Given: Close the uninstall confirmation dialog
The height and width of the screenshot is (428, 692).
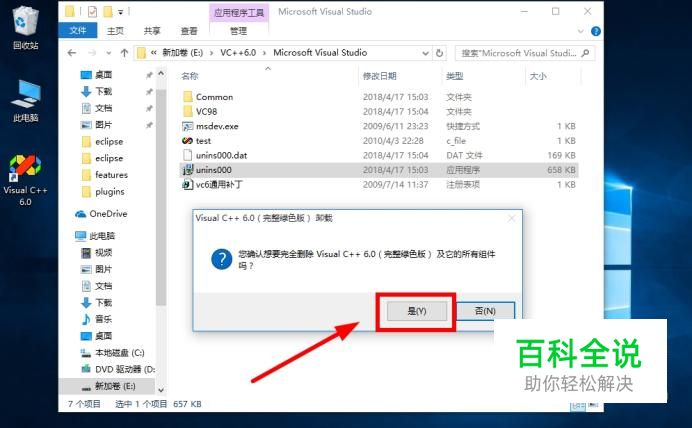Looking at the screenshot, I should click(511, 218).
